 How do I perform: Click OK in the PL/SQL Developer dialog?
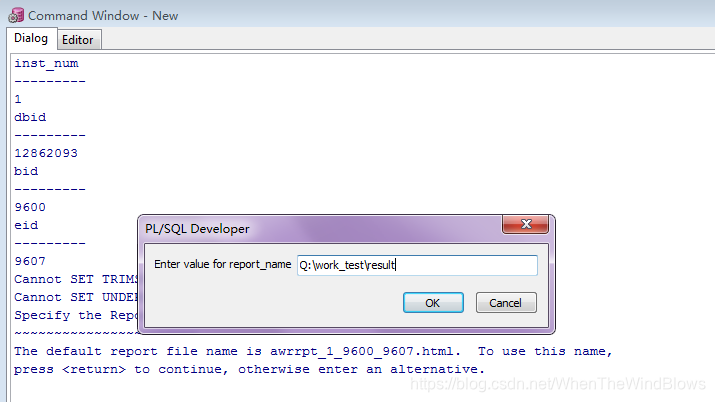[433, 303]
